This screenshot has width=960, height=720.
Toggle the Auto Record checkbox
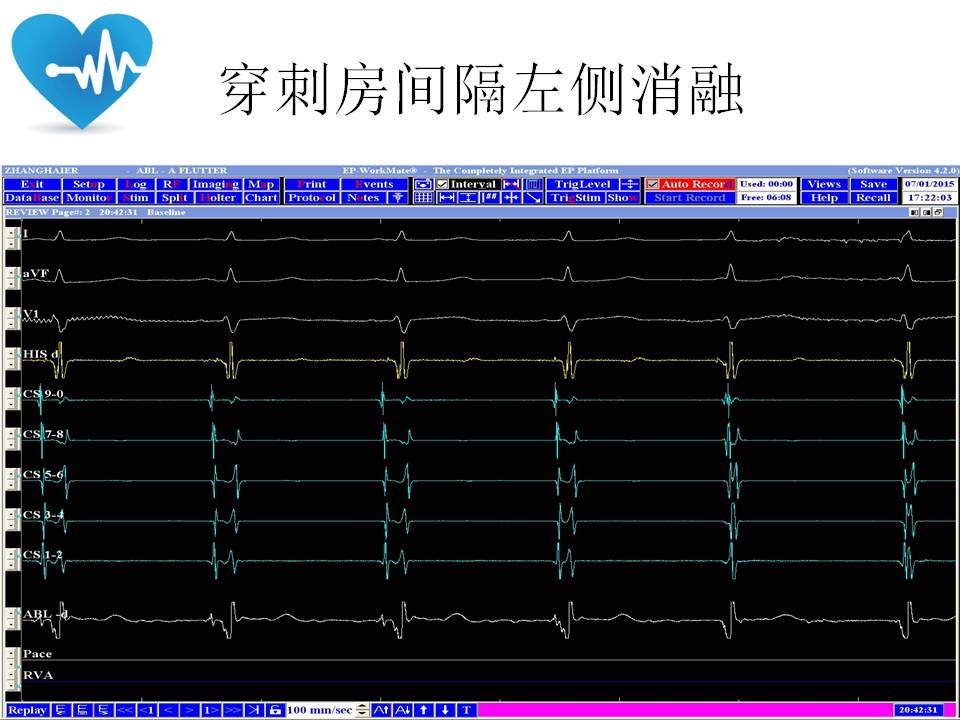pos(653,185)
